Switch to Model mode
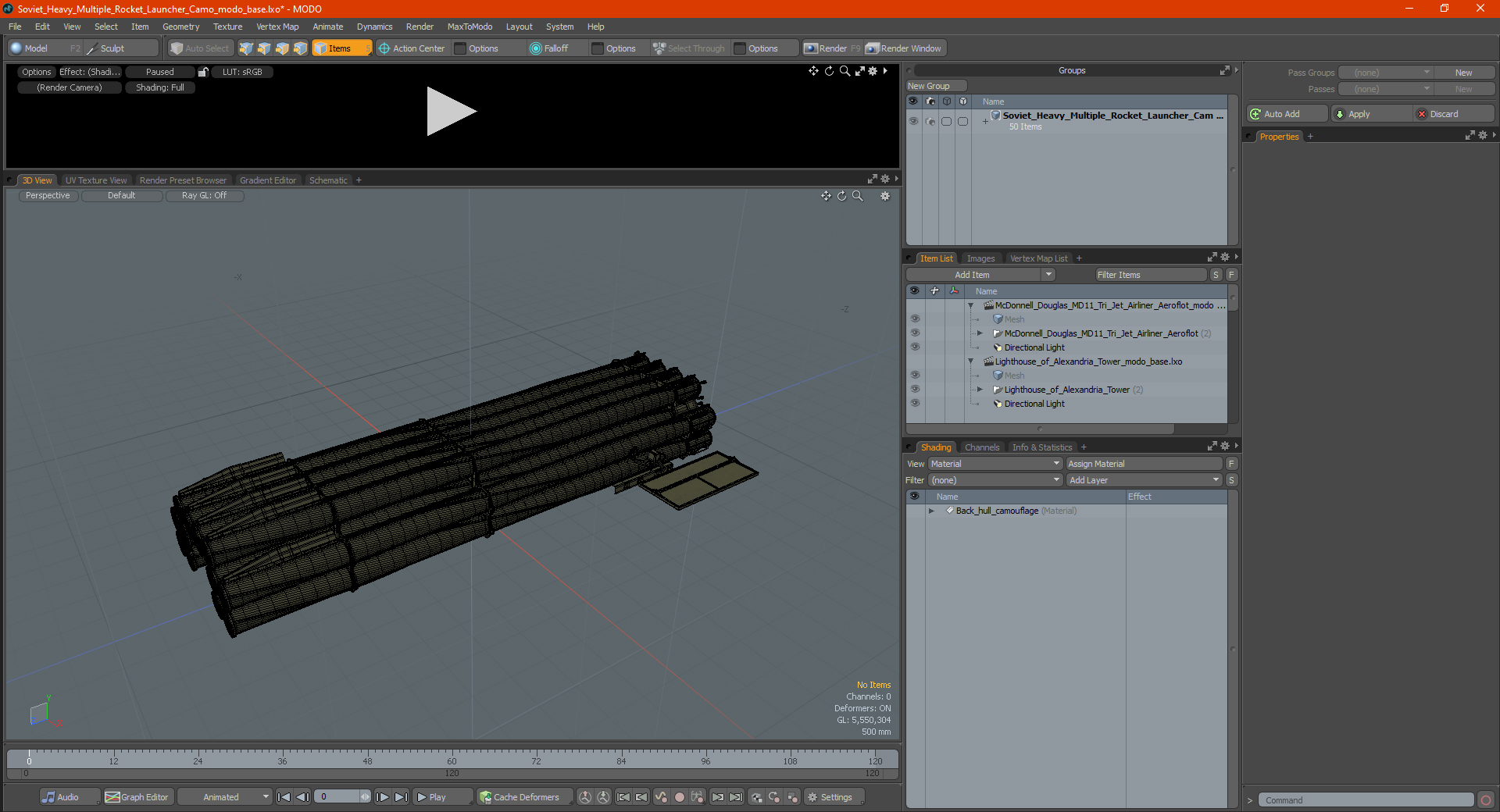The image size is (1500, 812). coord(36,48)
